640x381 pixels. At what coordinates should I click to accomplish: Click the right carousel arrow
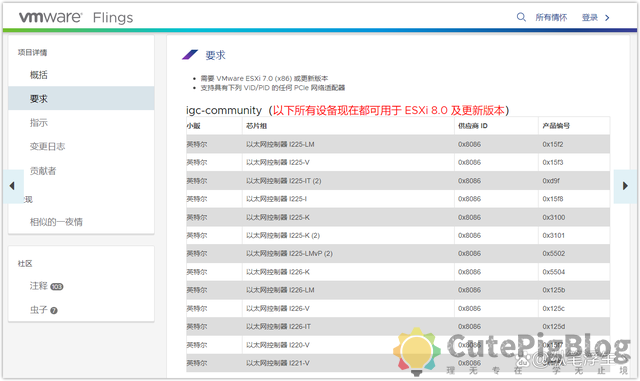pyautogui.click(x=625, y=186)
